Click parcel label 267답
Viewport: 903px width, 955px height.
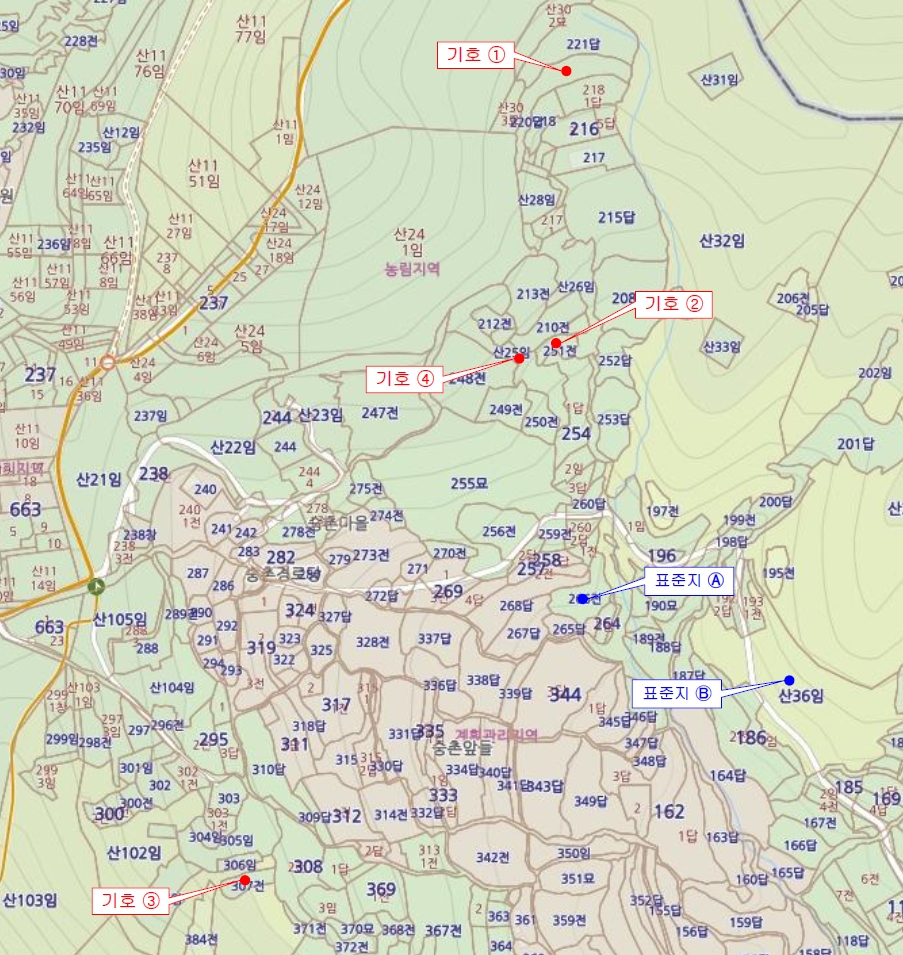coord(523,633)
